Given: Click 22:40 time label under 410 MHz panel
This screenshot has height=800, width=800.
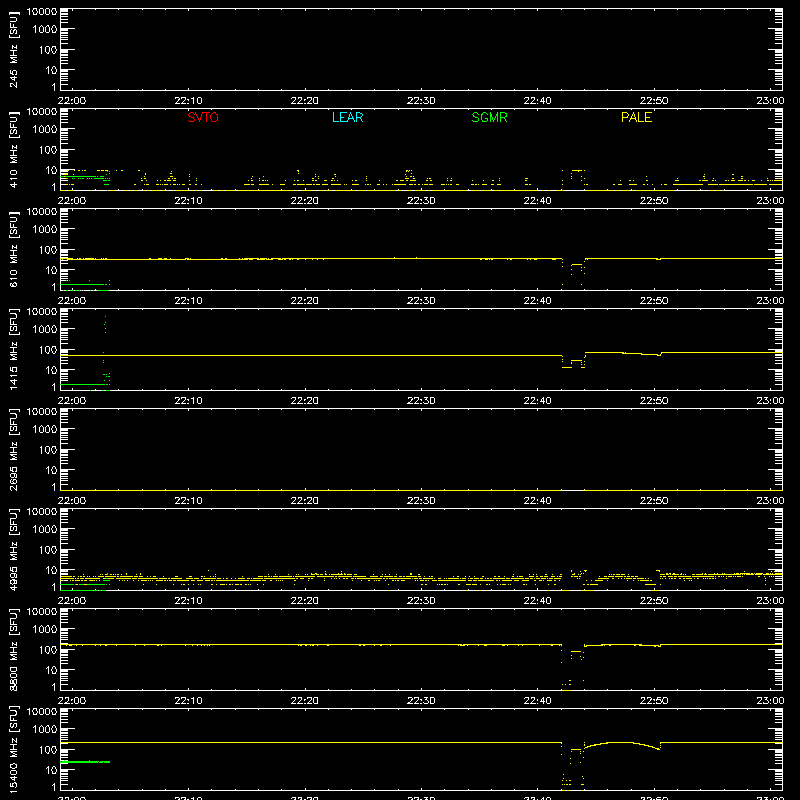Looking at the screenshot, I should point(537,201).
